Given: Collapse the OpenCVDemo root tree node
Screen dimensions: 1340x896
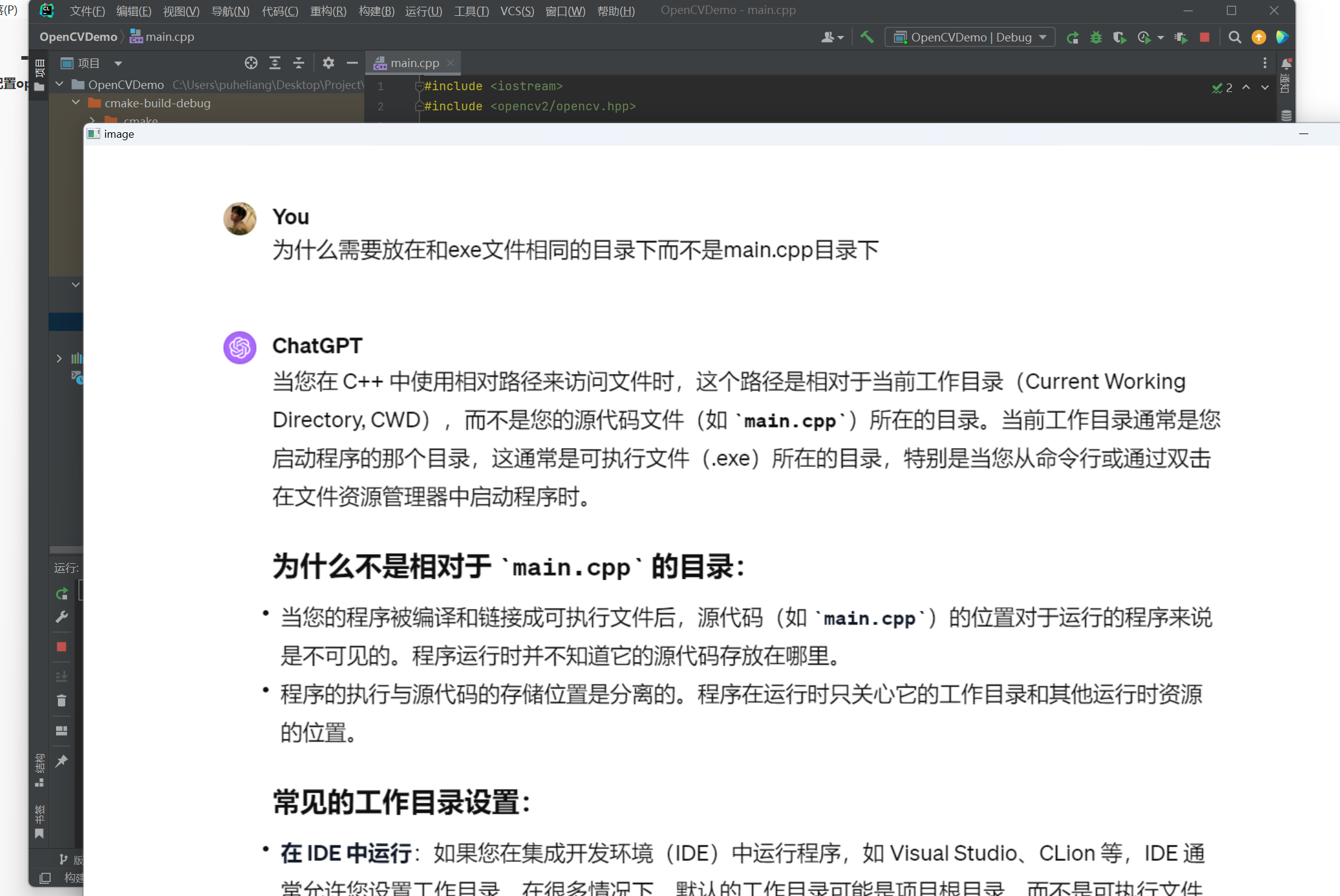Looking at the screenshot, I should (x=59, y=84).
